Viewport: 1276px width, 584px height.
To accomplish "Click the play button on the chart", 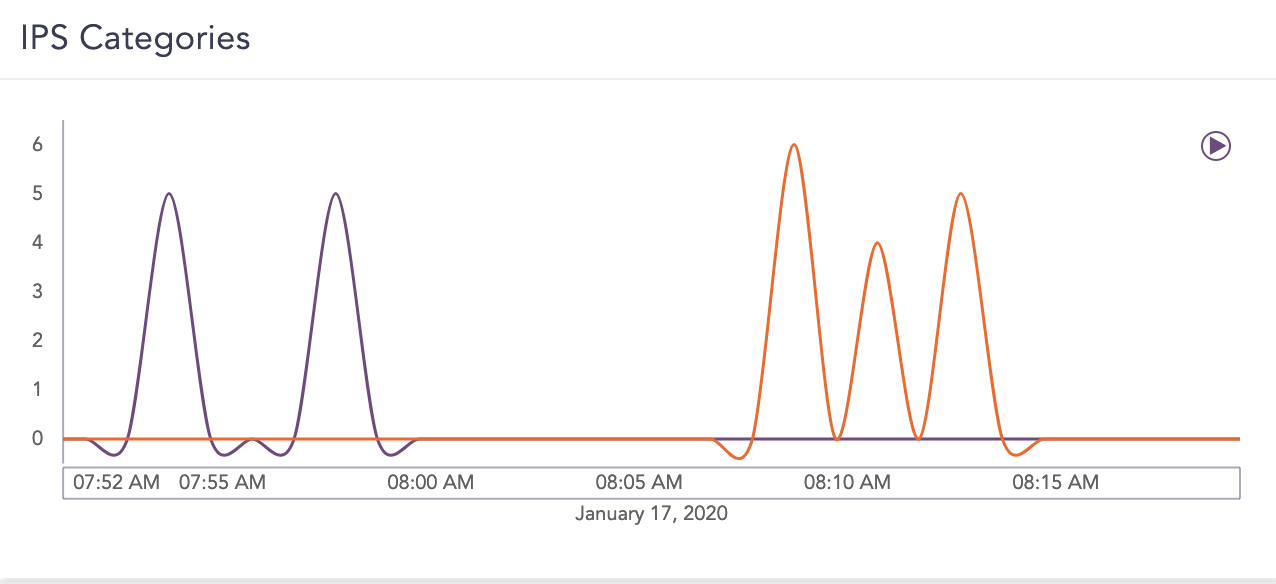I will pyautogui.click(x=1215, y=146).
